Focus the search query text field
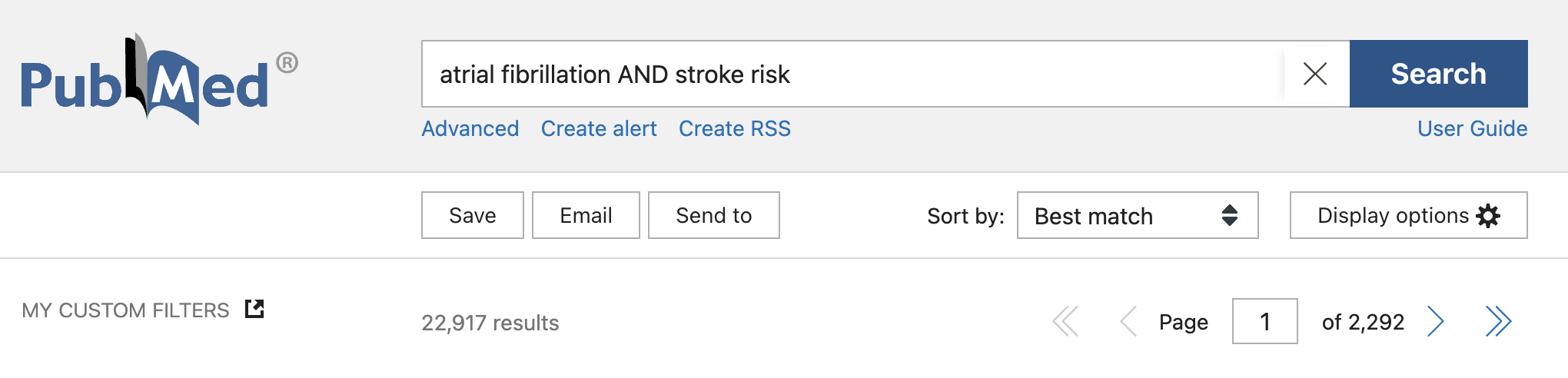 845,74
